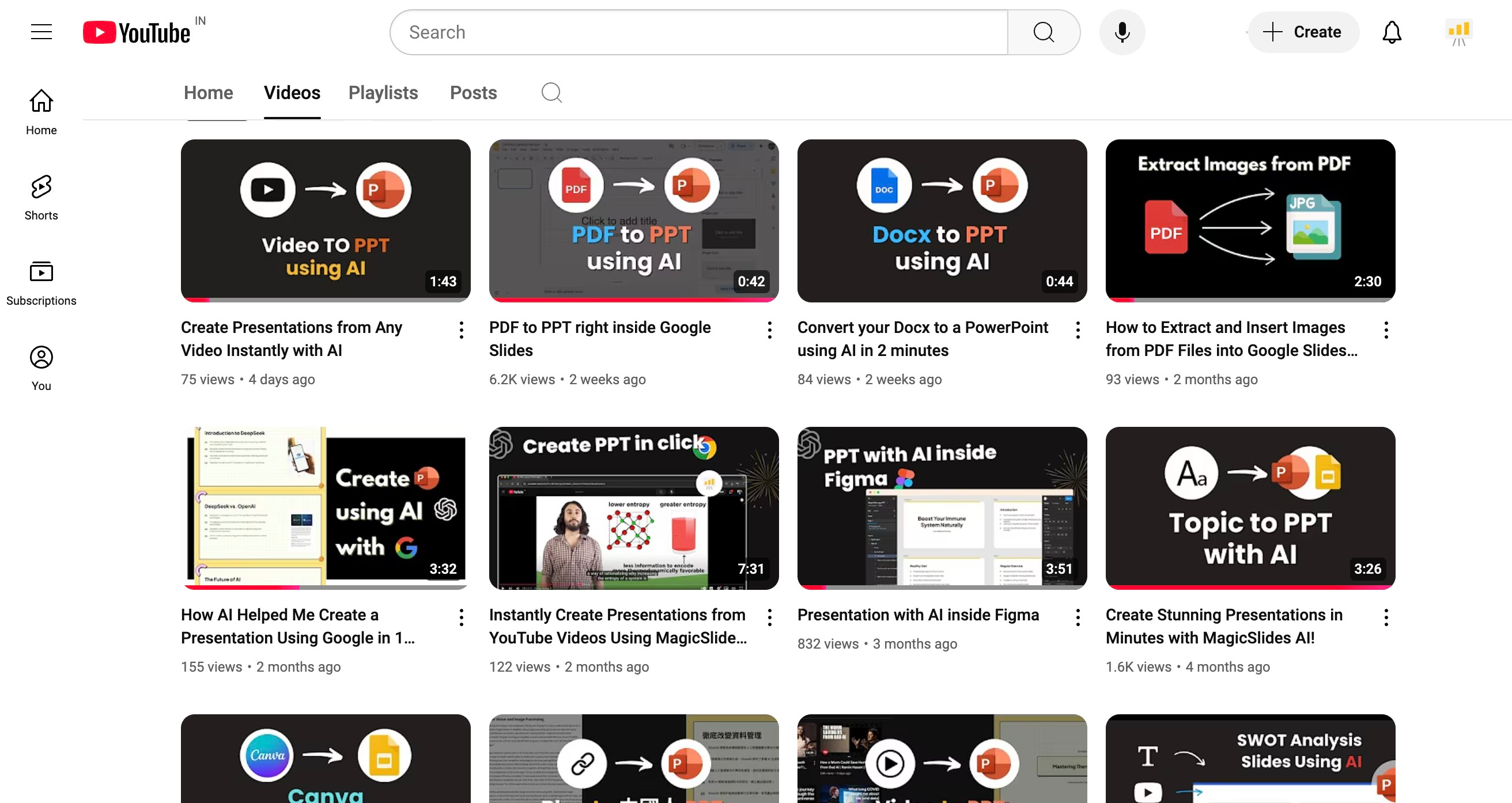Image resolution: width=1512 pixels, height=803 pixels.
Task: Open the hamburger guide menu
Action: coord(41,32)
